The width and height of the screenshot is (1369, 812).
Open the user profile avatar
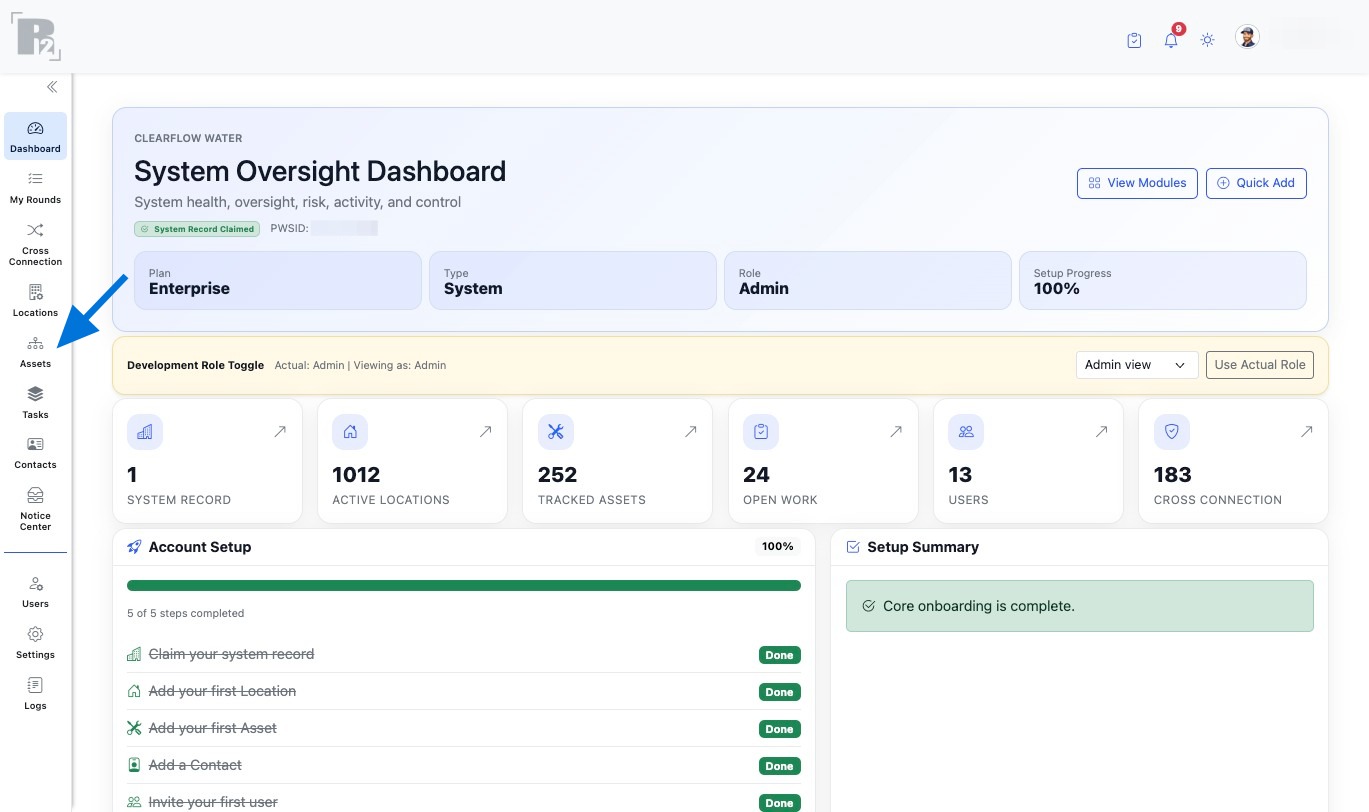1247,37
